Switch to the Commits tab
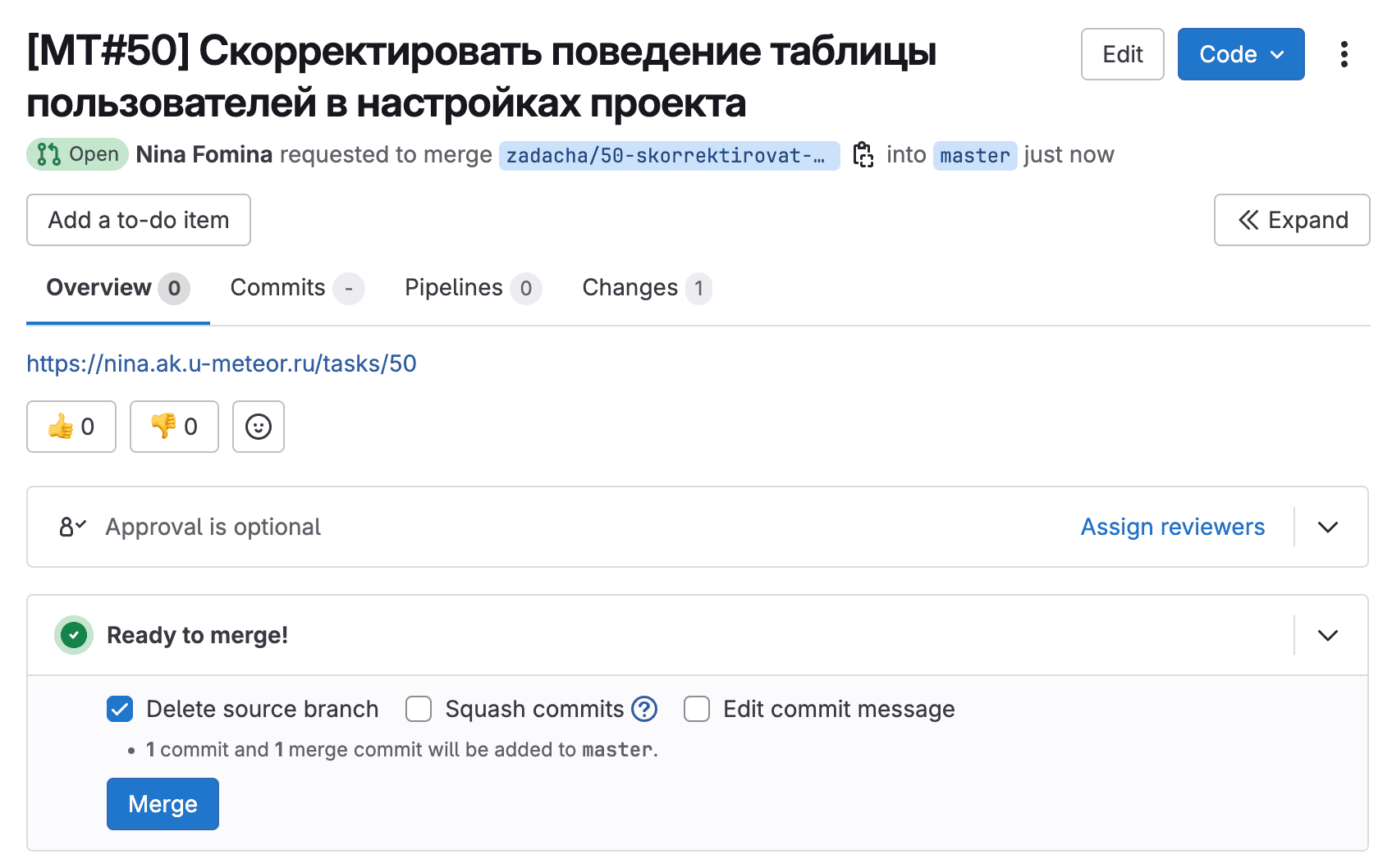This screenshot has height=868, width=1392. pyautogui.click(x=297, y=288)
